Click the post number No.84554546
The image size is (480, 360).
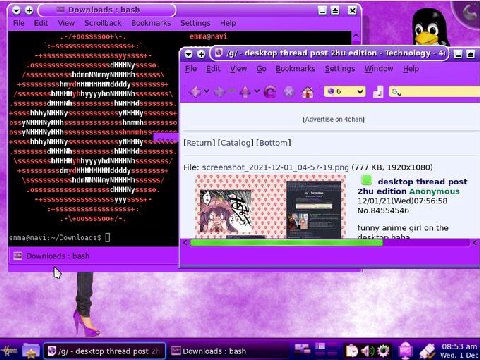click(383, 210)
